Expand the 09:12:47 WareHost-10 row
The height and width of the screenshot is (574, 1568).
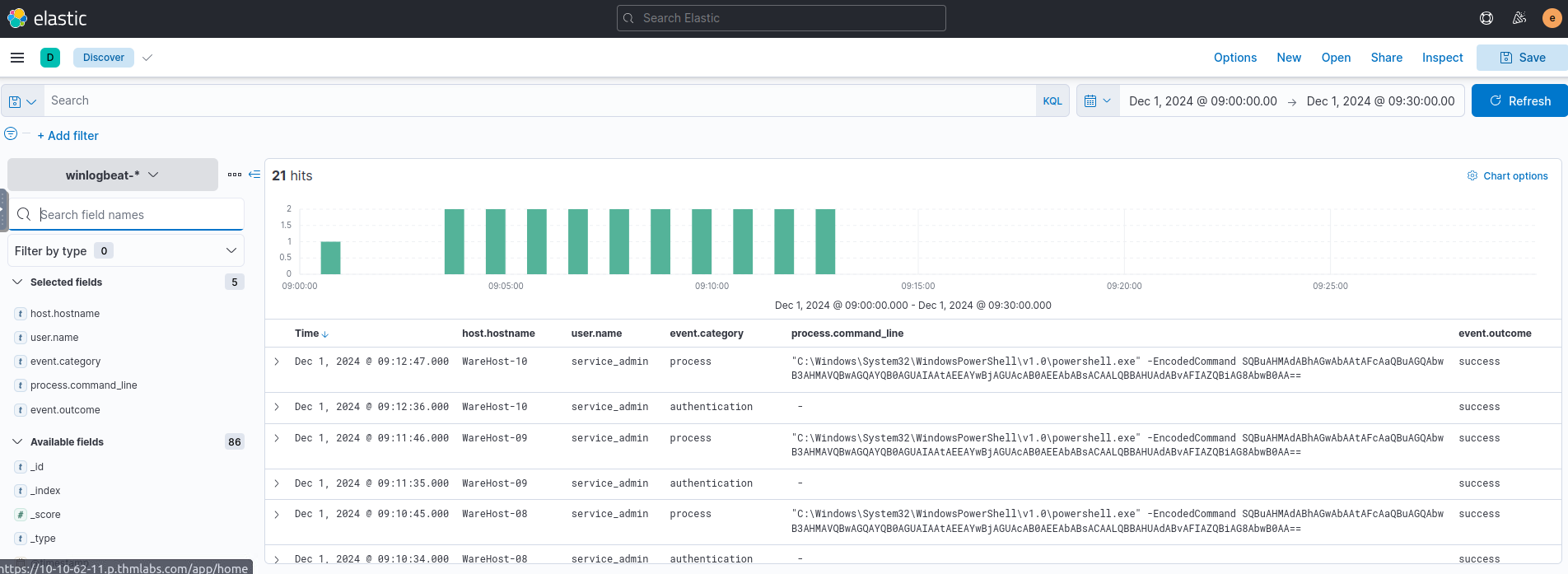277,362
